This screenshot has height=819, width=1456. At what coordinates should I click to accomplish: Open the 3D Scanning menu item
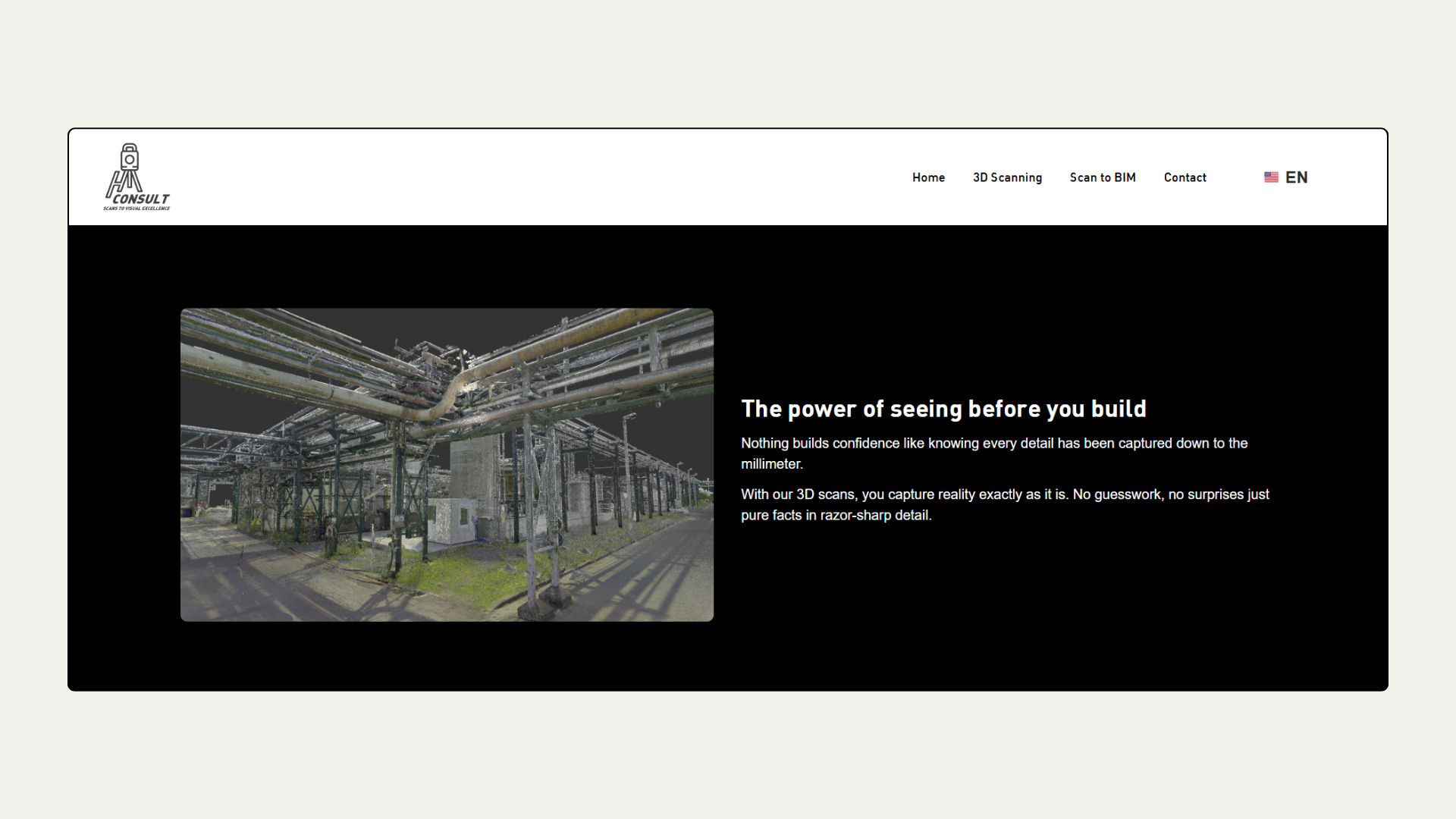(x=1007, y=177)
